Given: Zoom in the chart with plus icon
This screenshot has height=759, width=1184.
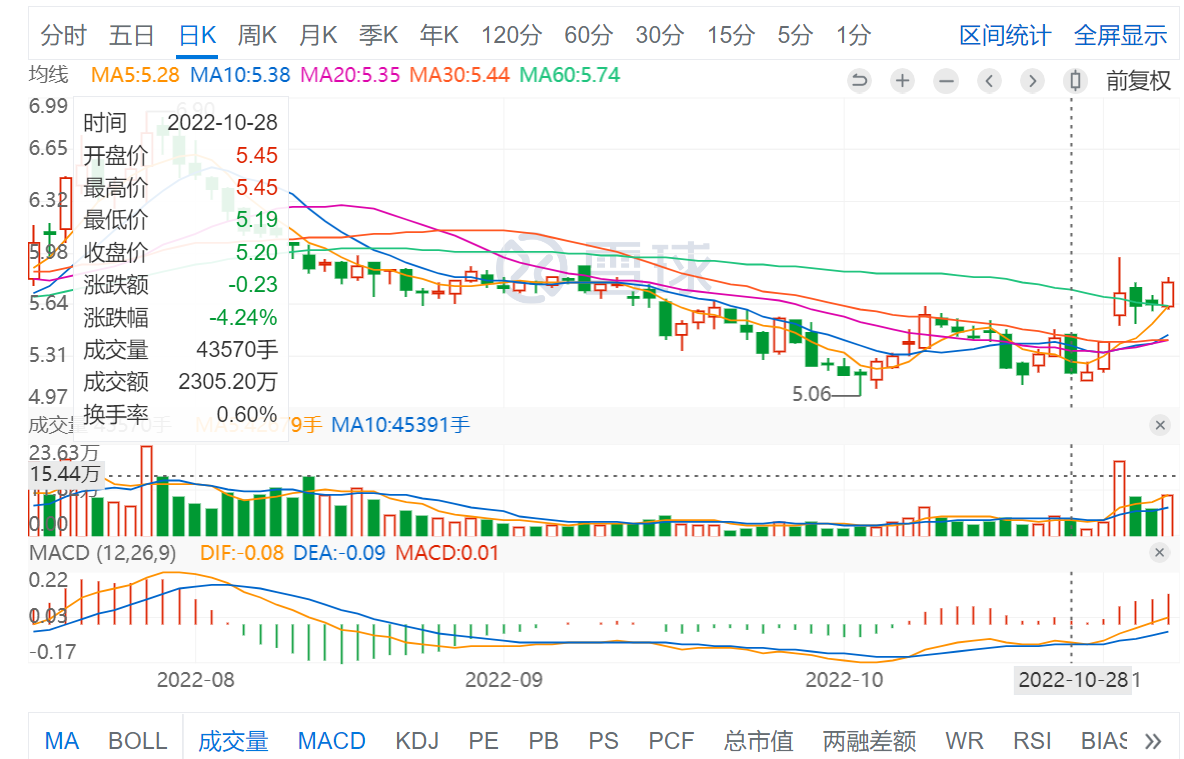Looking at the screenshot, I should (903, 81).
